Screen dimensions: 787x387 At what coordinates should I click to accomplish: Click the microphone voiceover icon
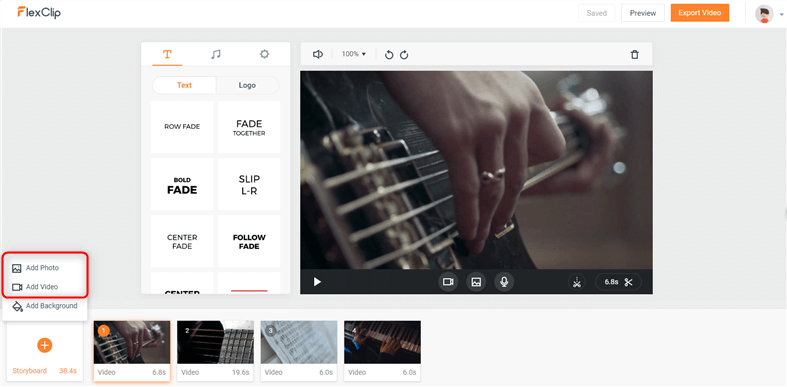[x=504, y=282]
